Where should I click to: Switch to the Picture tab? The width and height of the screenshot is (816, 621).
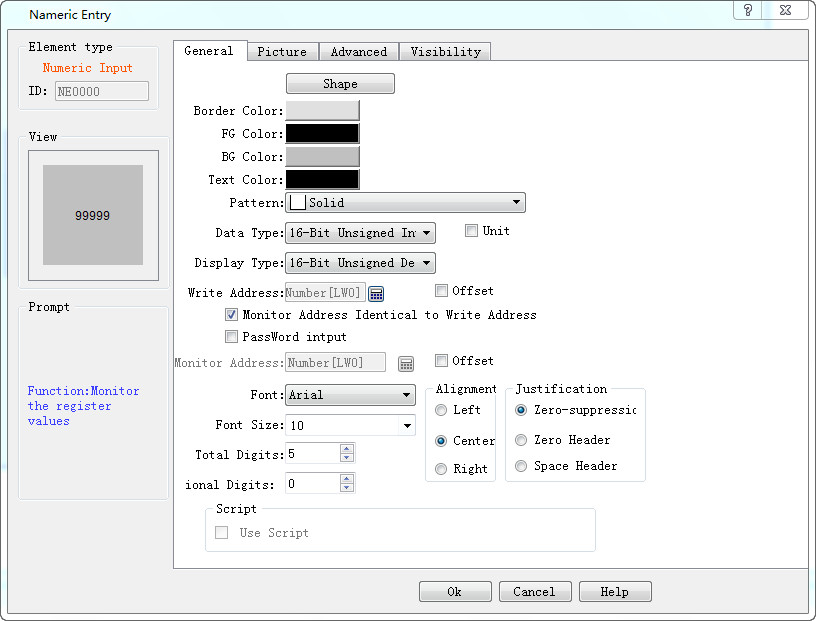coord(282,51)
